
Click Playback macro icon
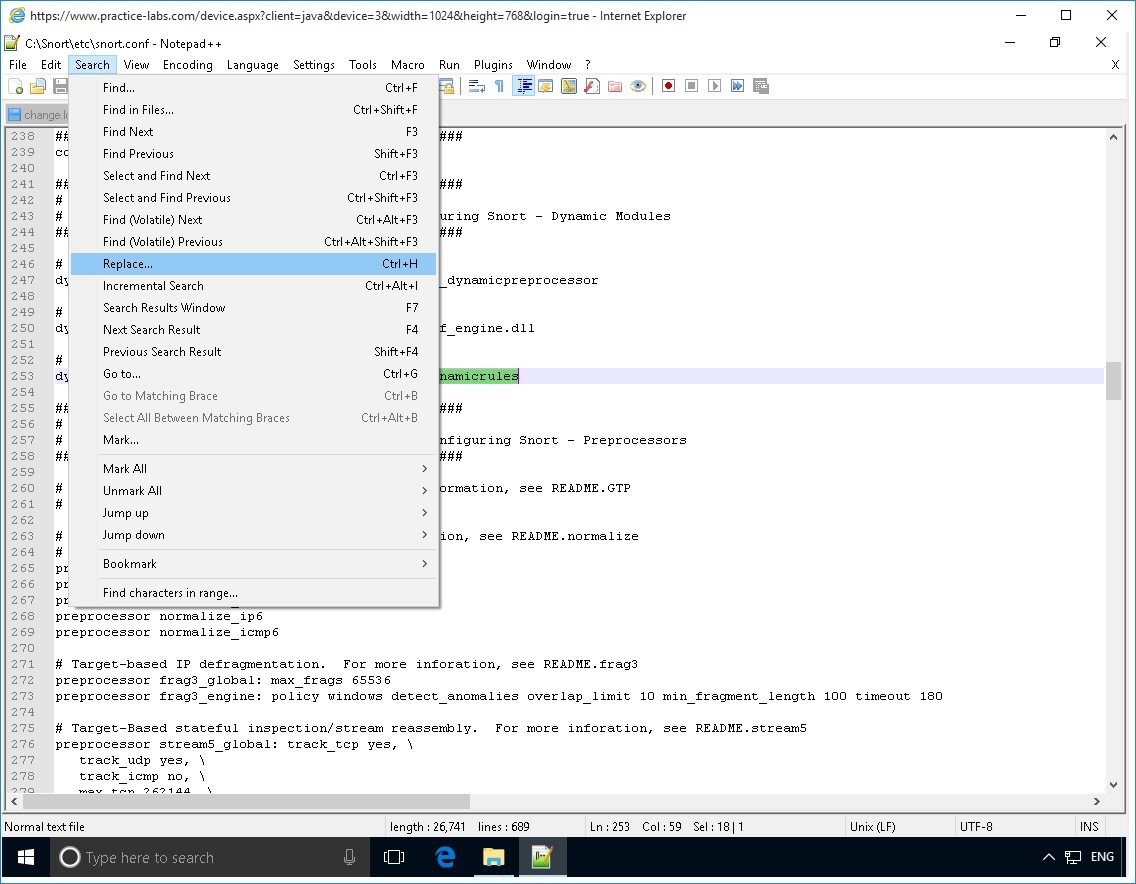(x=714, y=86)
